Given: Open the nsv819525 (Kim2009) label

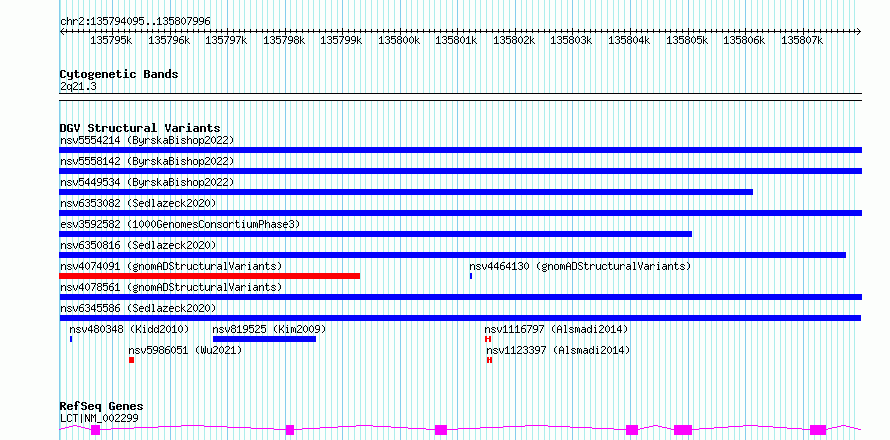Looking at the screenshot, I should [x=270, y=329].
